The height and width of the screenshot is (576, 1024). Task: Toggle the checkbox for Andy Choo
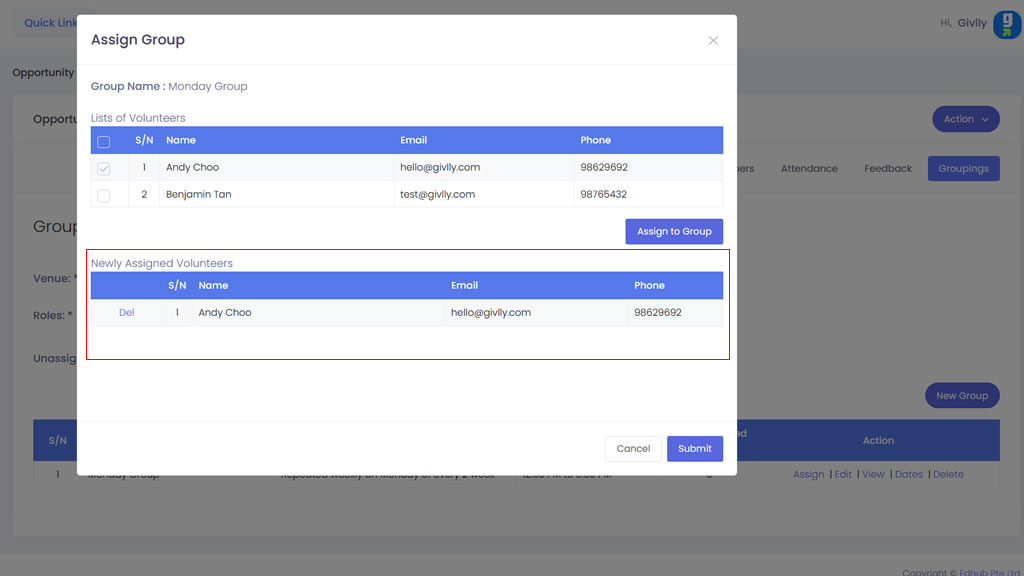point(104,169)
